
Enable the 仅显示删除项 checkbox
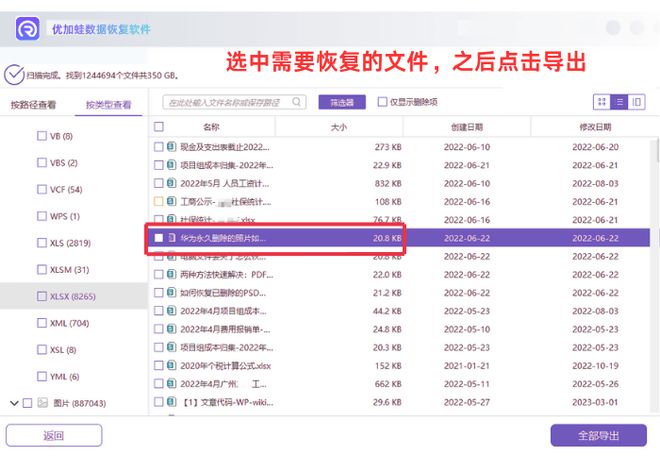[x=382, y=101]
